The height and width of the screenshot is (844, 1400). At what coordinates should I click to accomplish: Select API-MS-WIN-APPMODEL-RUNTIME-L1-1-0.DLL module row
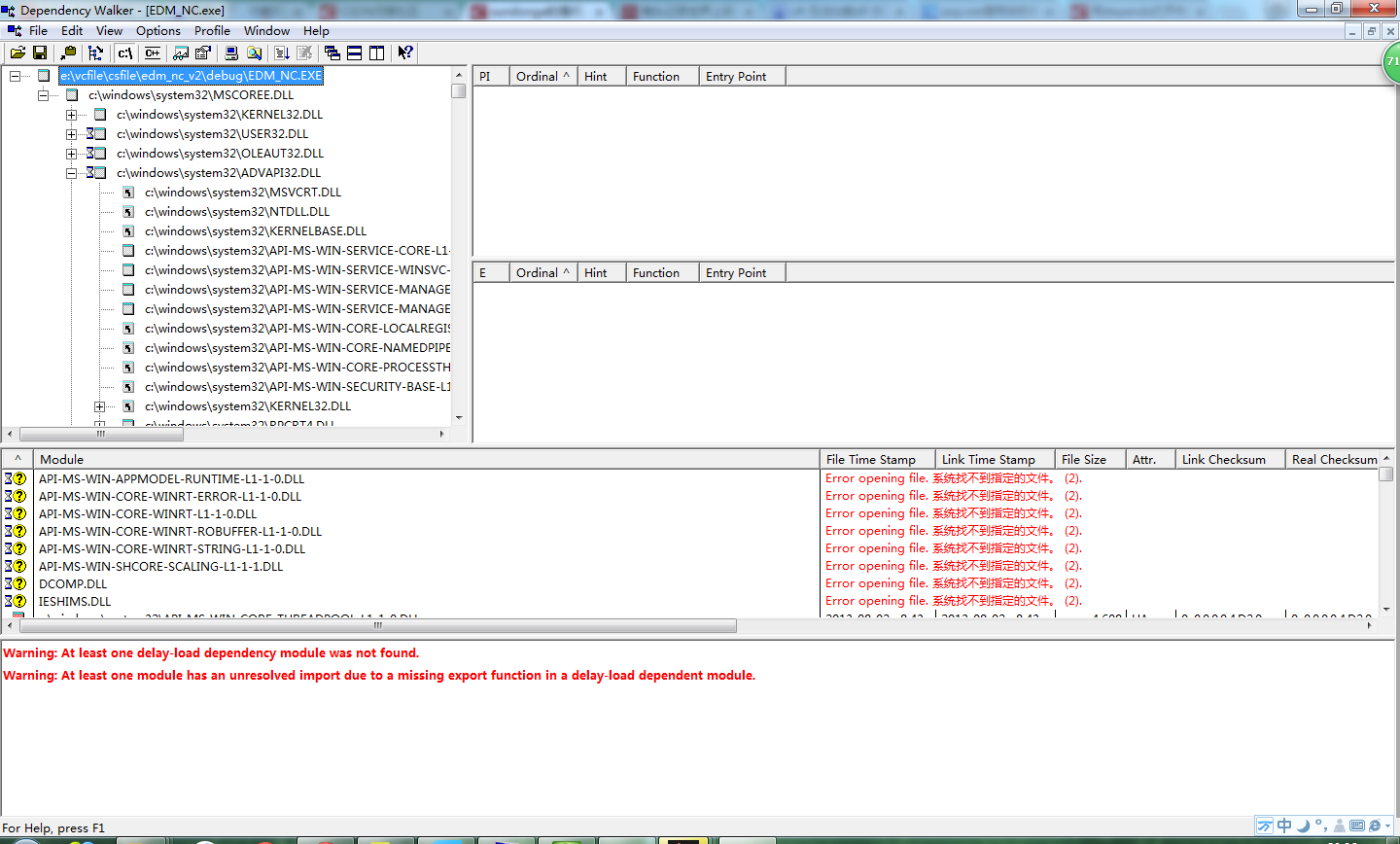point(690,478)
